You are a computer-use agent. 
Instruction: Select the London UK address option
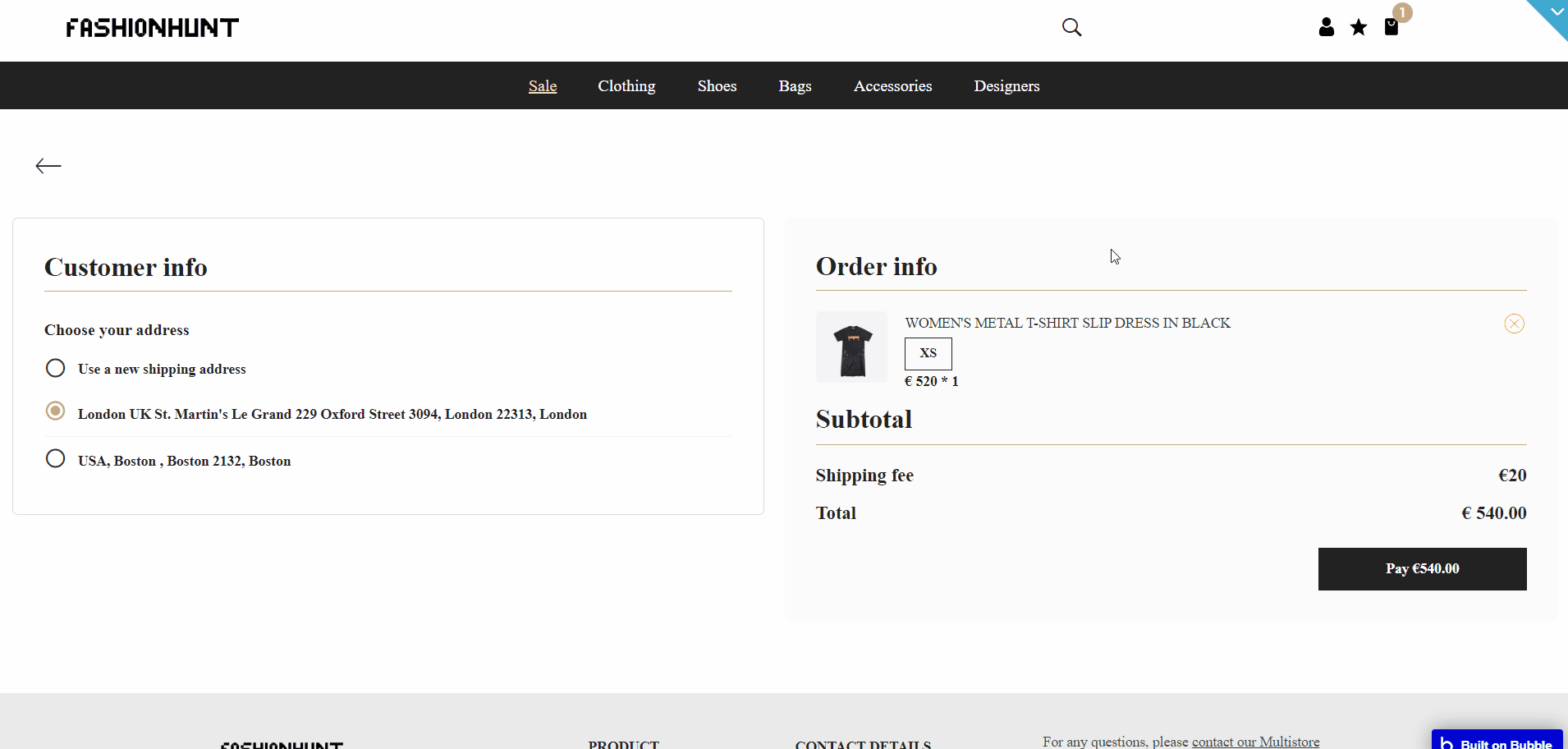(56, 411)
